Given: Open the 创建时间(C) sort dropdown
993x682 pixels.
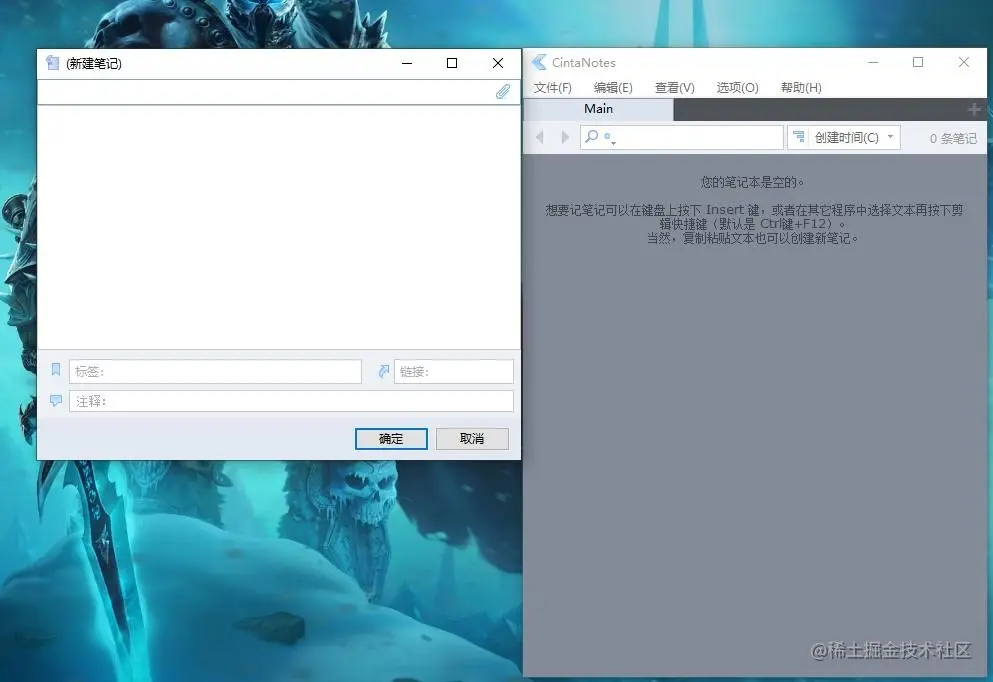Looking at the screenshot, I should [x=844, y=137].
